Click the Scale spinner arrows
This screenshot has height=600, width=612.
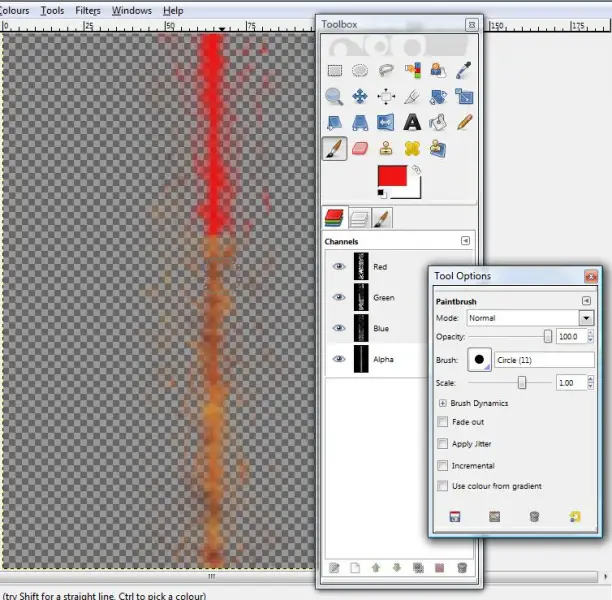pyautogui.click(x=591, y=383)
